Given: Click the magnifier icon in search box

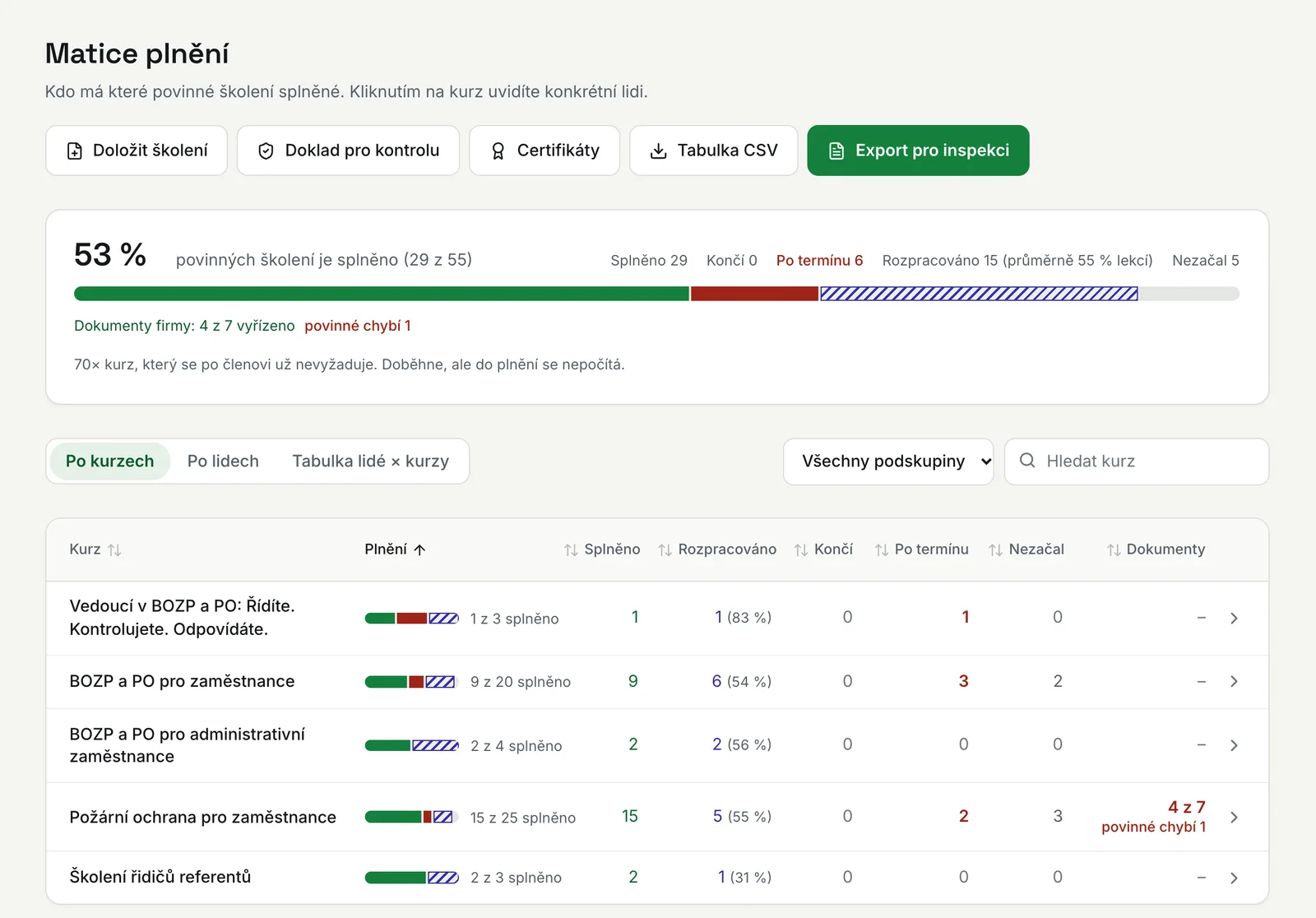Looking at the screenshot, I should pyautogui.click(x=1027, y=461).
